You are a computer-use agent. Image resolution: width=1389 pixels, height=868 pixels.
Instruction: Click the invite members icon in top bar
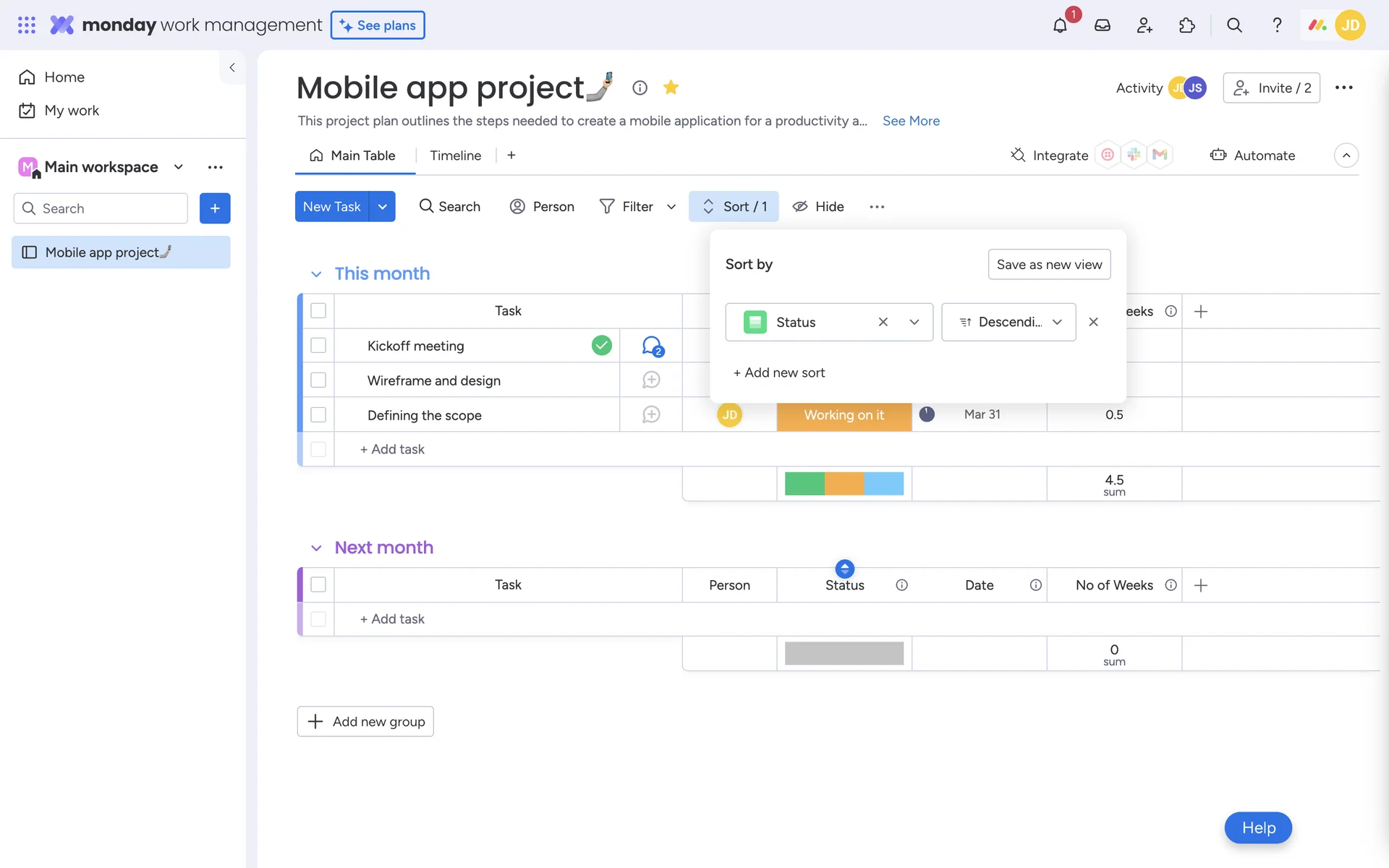pos(1144,25)
